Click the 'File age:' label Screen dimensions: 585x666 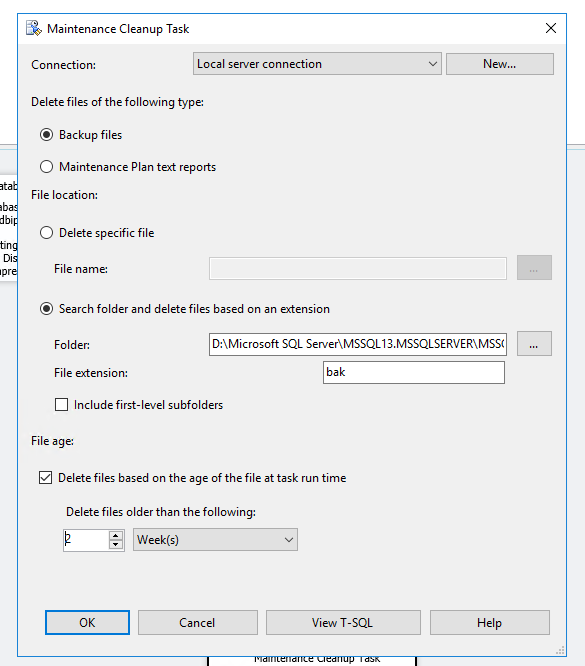[x=52, y=441]
